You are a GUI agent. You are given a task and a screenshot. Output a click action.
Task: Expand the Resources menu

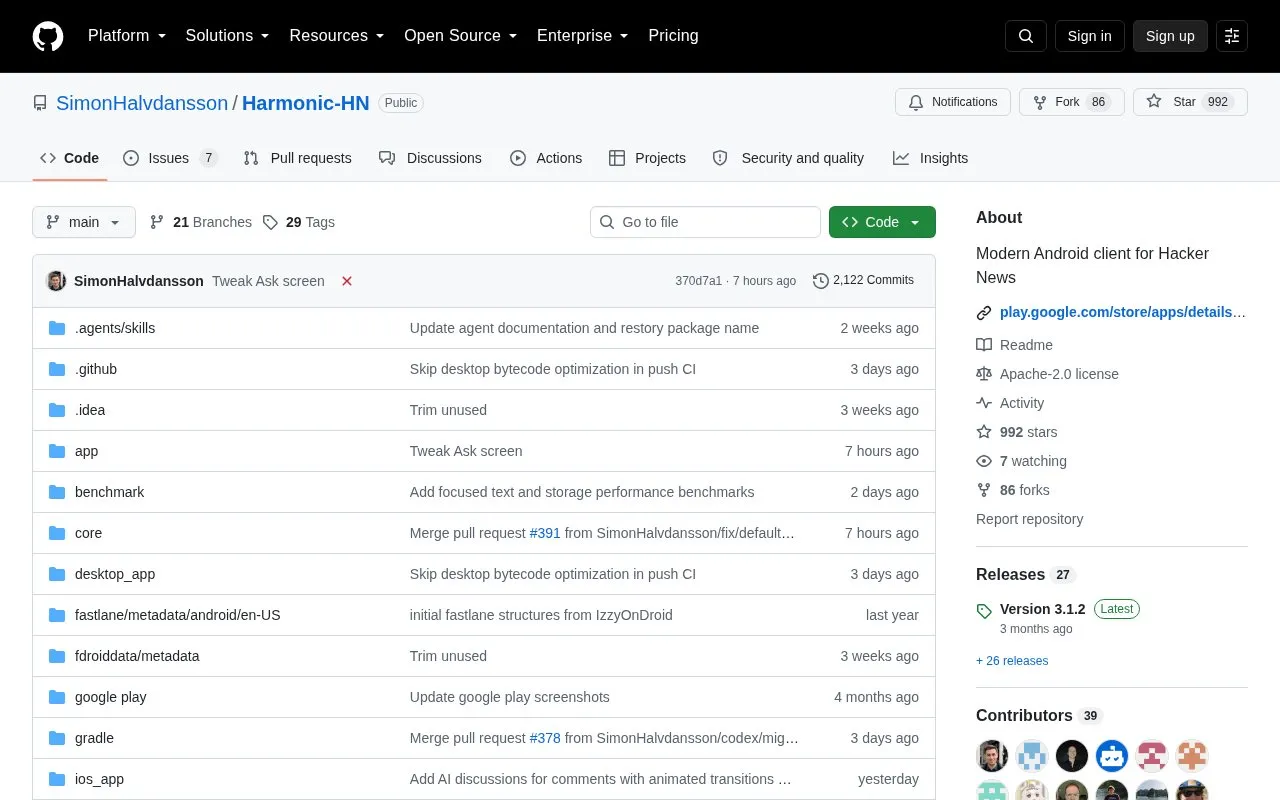[337, 36]
